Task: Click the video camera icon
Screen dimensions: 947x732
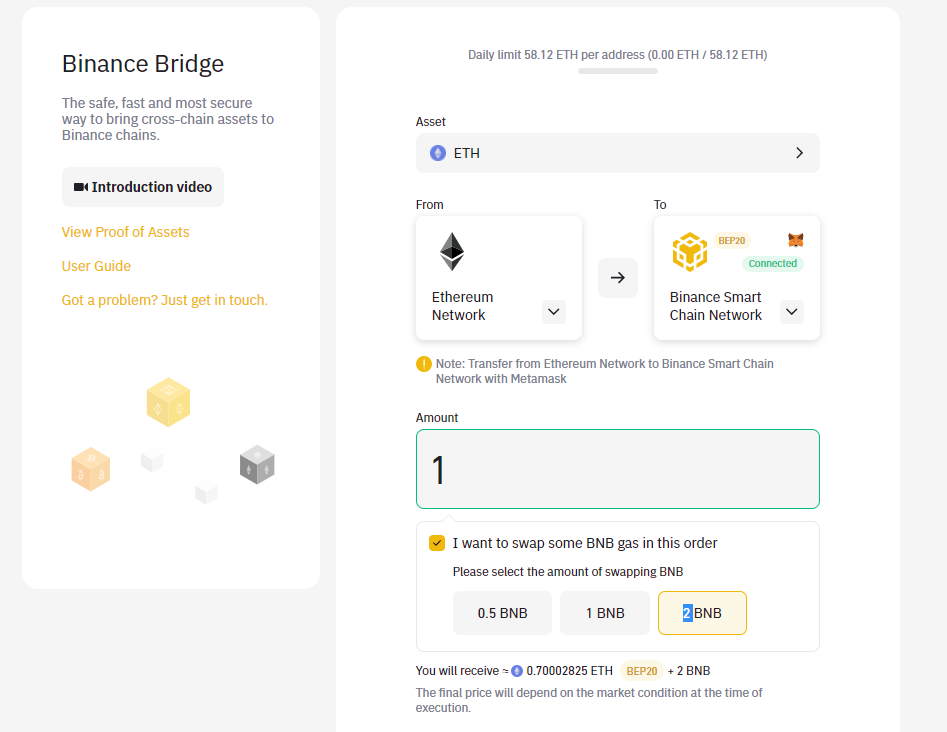Action: [81, 187]
